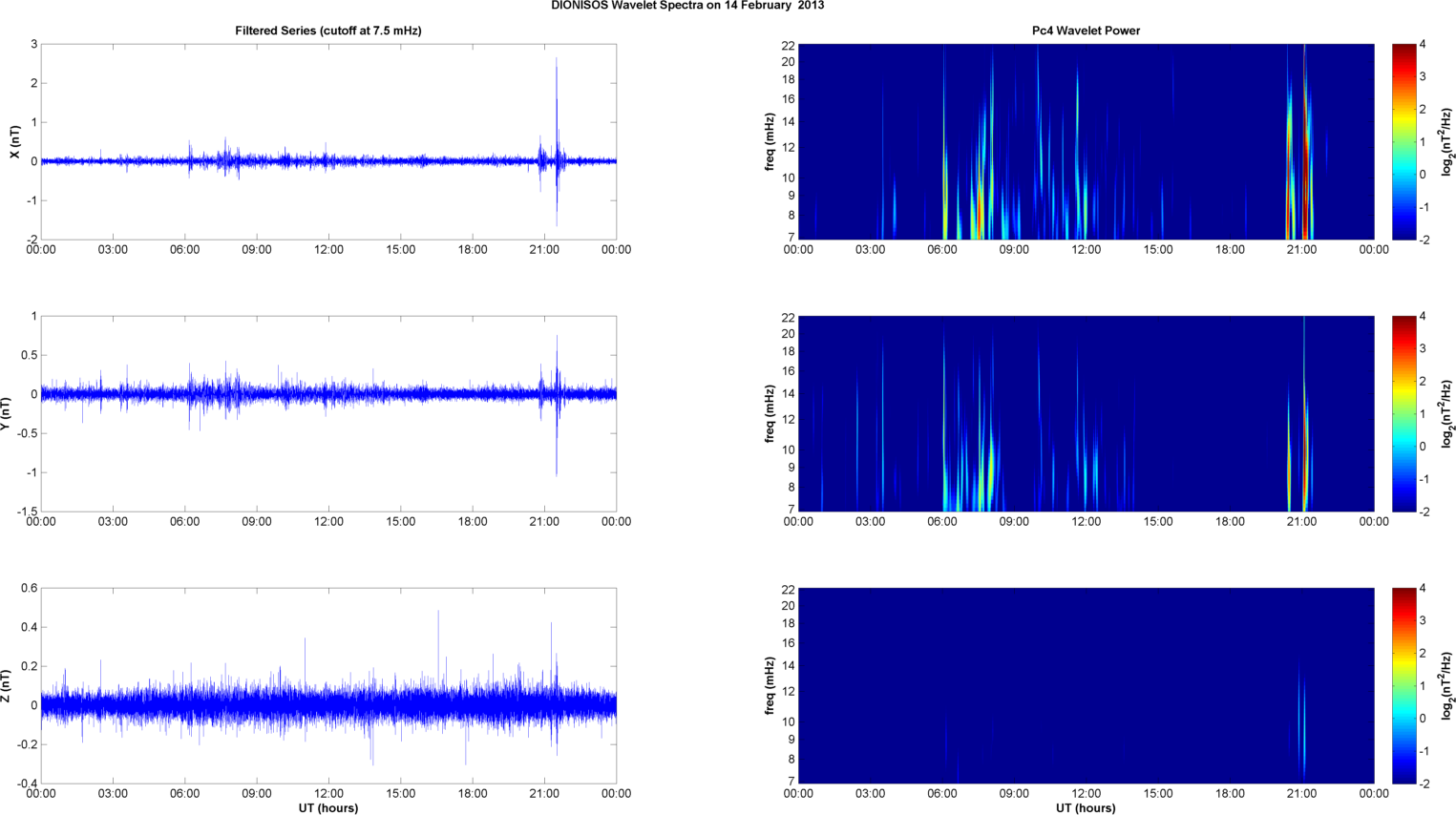Select the Filtered Series column title

(327, 31)
